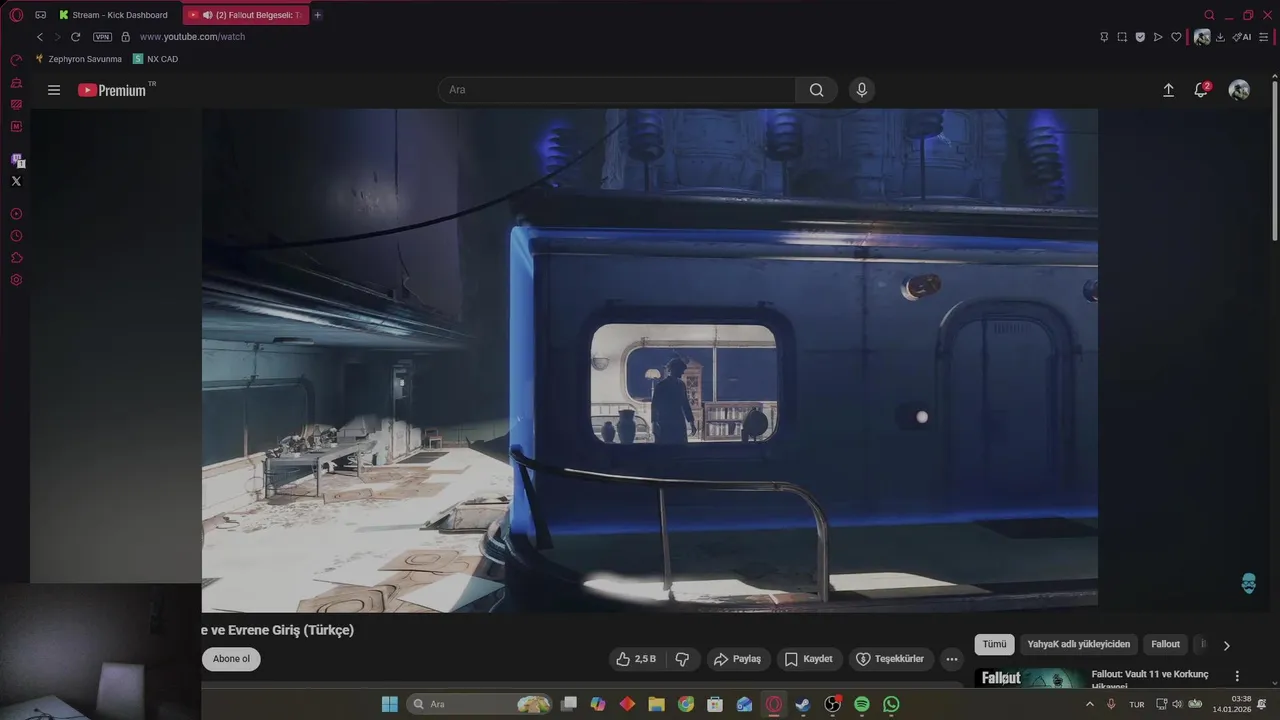Select the YahyaK adlı yükleyiciden chip
This screenshot has width=1280, height=720.
pos(1079,645)
